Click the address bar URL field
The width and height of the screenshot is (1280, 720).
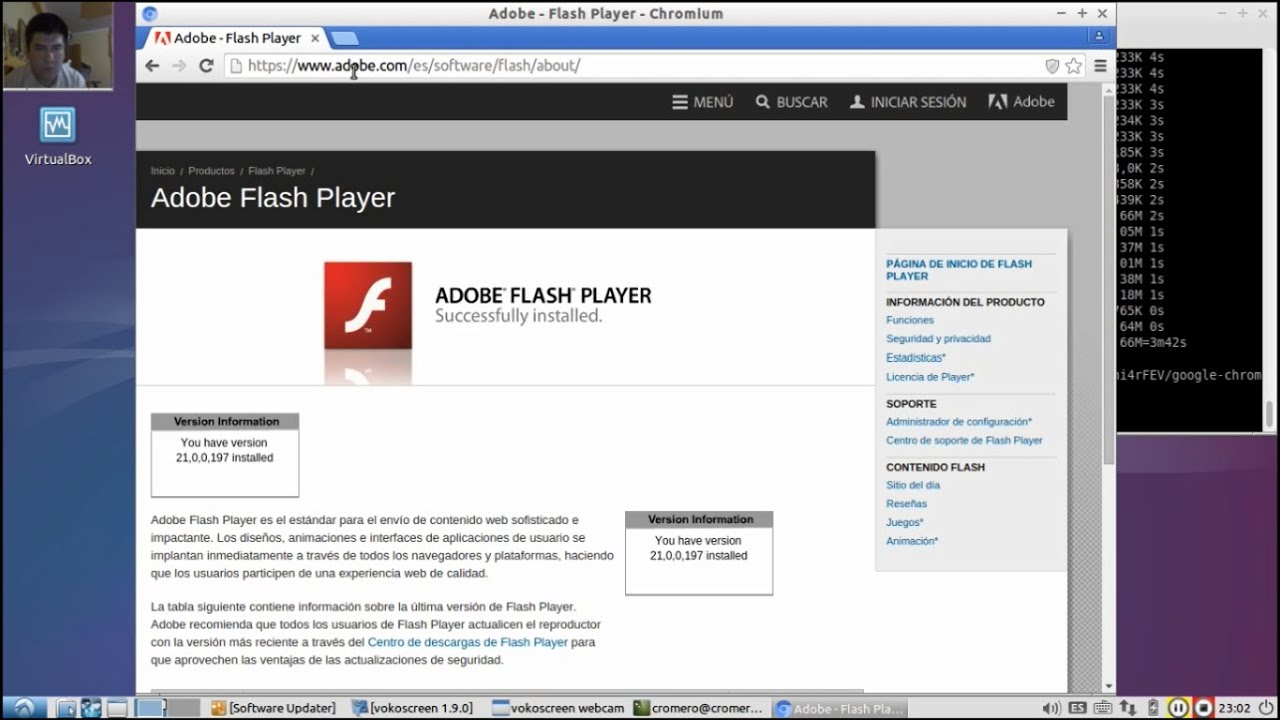(640, 66)
